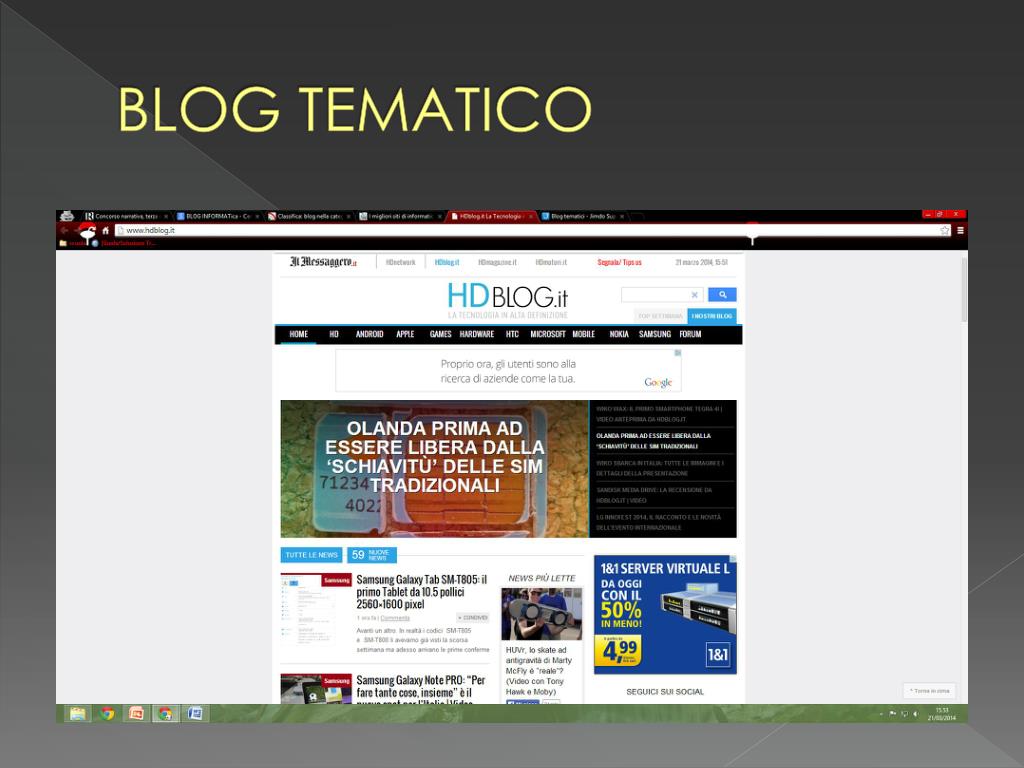The width and height of the screenshot is (1024, 768).
Task: Open the NOKIA navigation item
Action: pyautogui.click(x=619, y=334)
